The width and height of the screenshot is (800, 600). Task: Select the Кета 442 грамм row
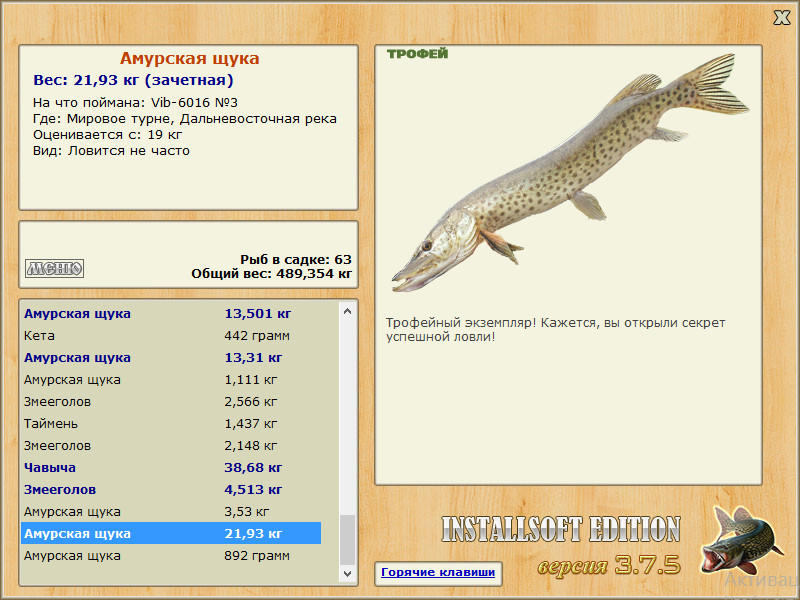point(171,336)
